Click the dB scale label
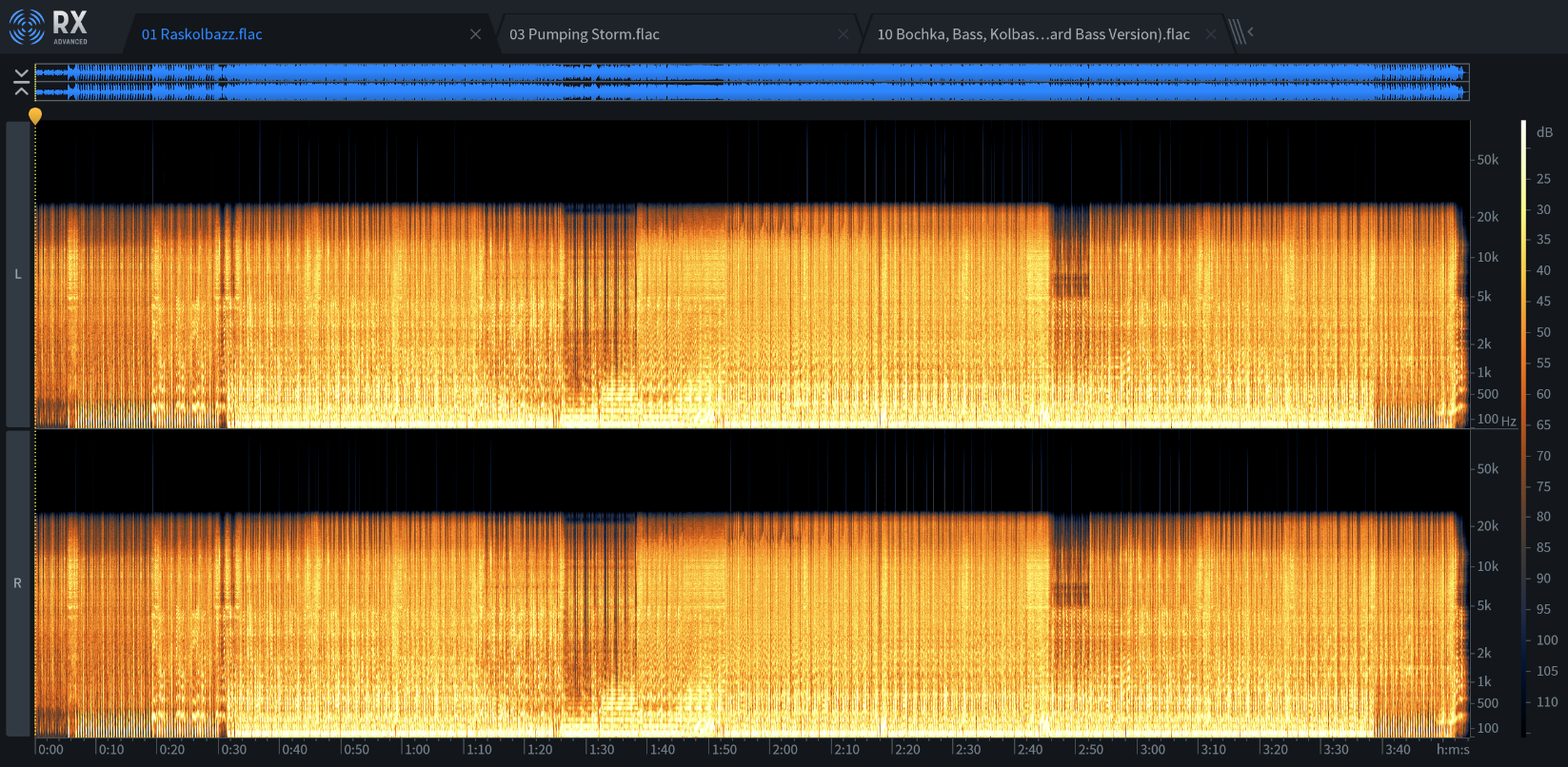 1544,132
